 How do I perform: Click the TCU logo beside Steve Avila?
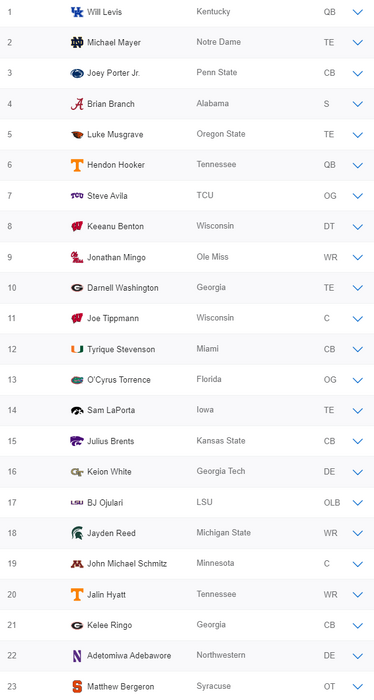point(77,196)
